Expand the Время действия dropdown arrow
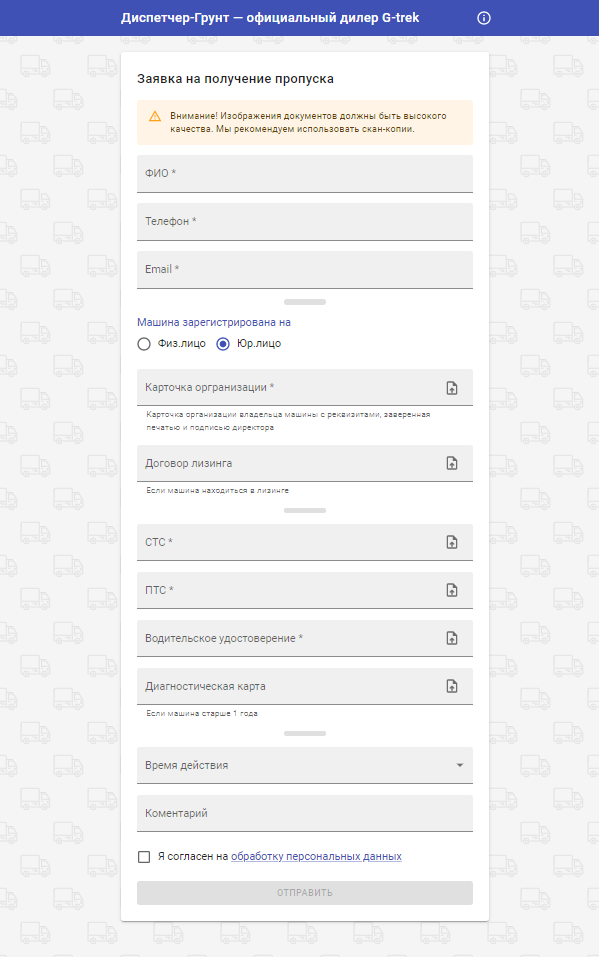 460,765
